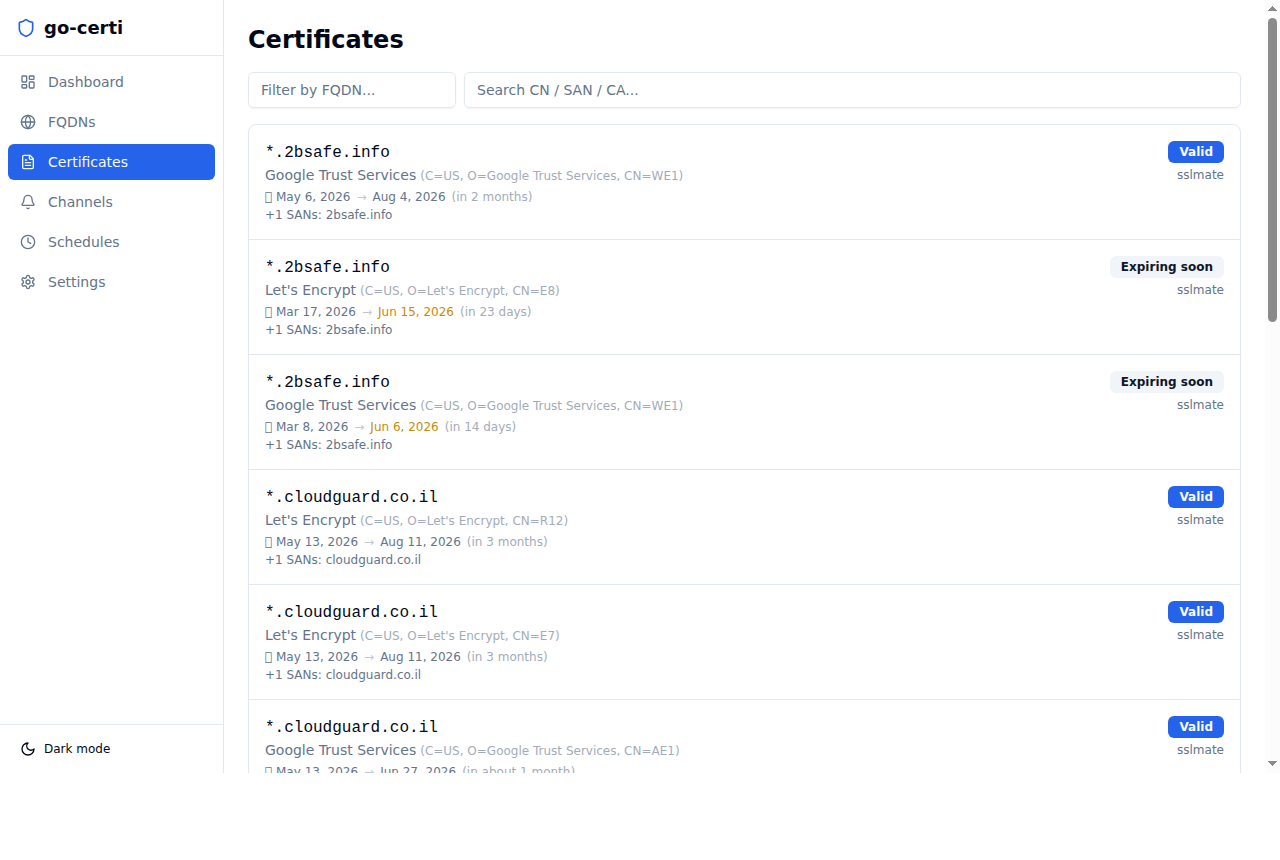Click "(C=US, O=Let's Encrypt, CN=E7)" issuer text

460,636
